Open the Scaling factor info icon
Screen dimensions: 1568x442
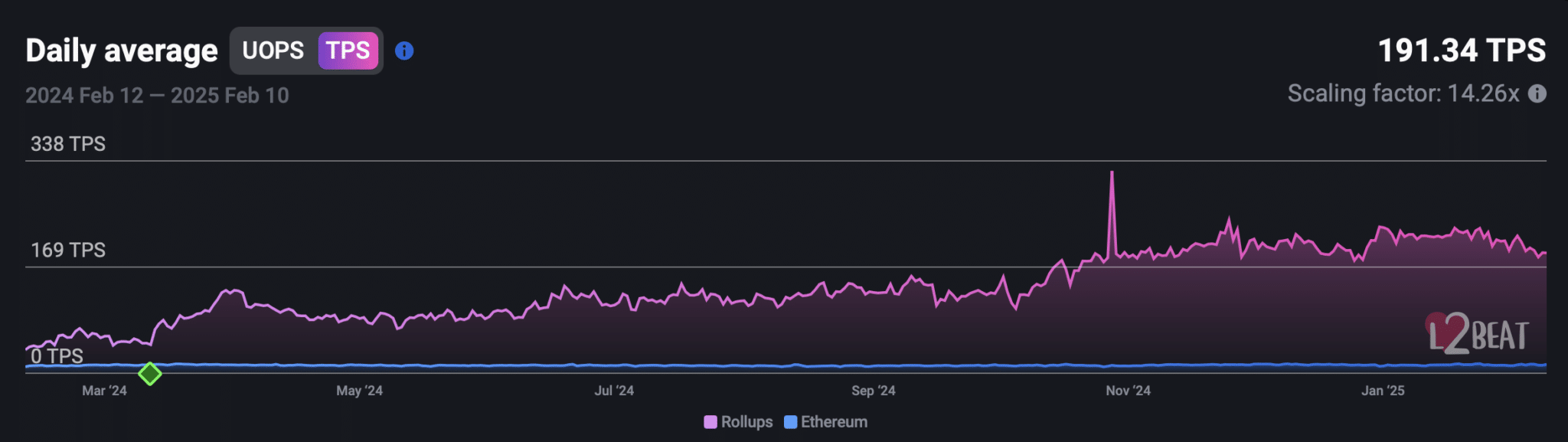pos(1537,93)
